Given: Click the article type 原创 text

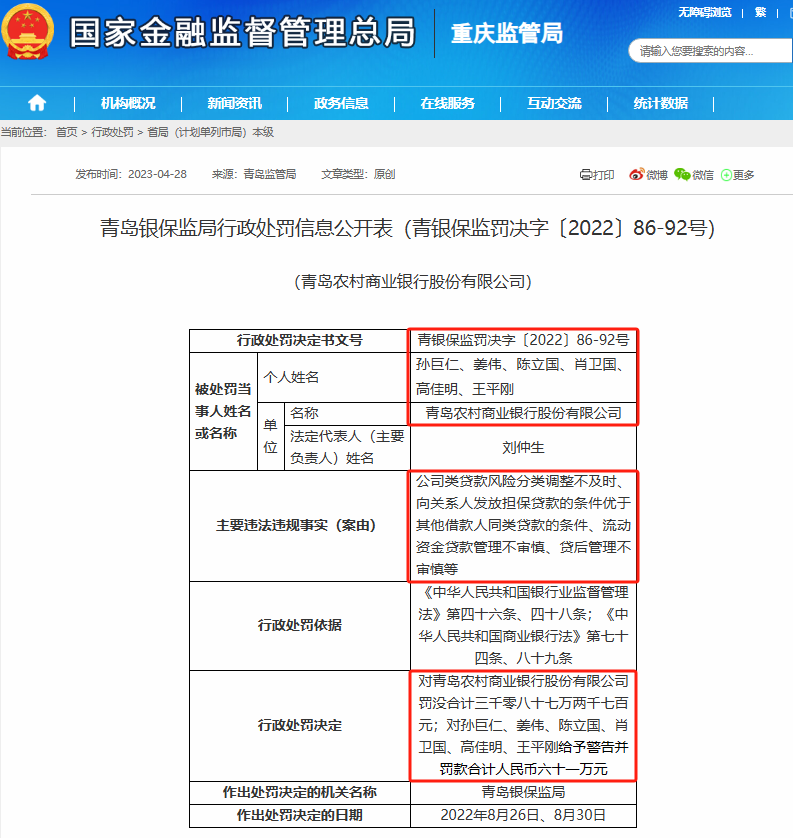Looking at the screenshot, I should tap(384, 174).
